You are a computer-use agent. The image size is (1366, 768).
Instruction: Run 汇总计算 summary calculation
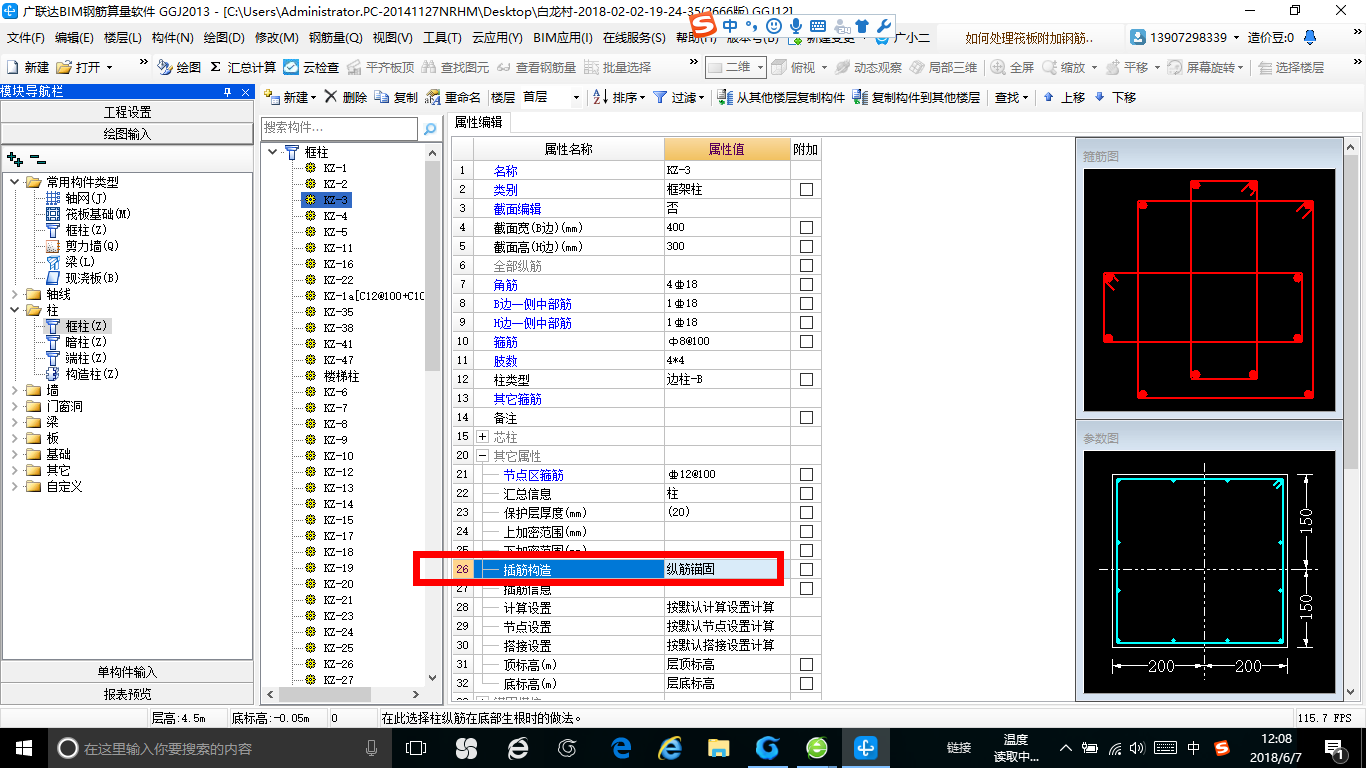tap(243, 67)
